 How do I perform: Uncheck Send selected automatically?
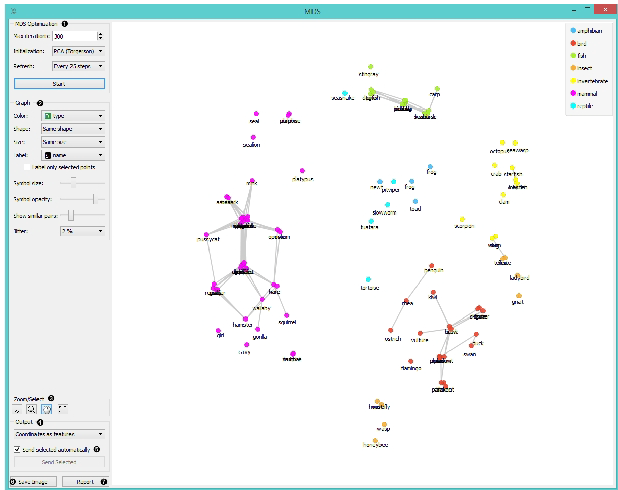[x=17, y=449]
